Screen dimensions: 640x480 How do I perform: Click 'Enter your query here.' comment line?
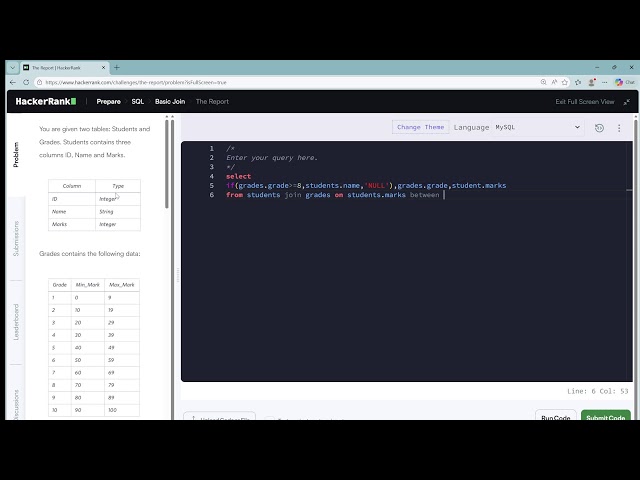(272, 158)
